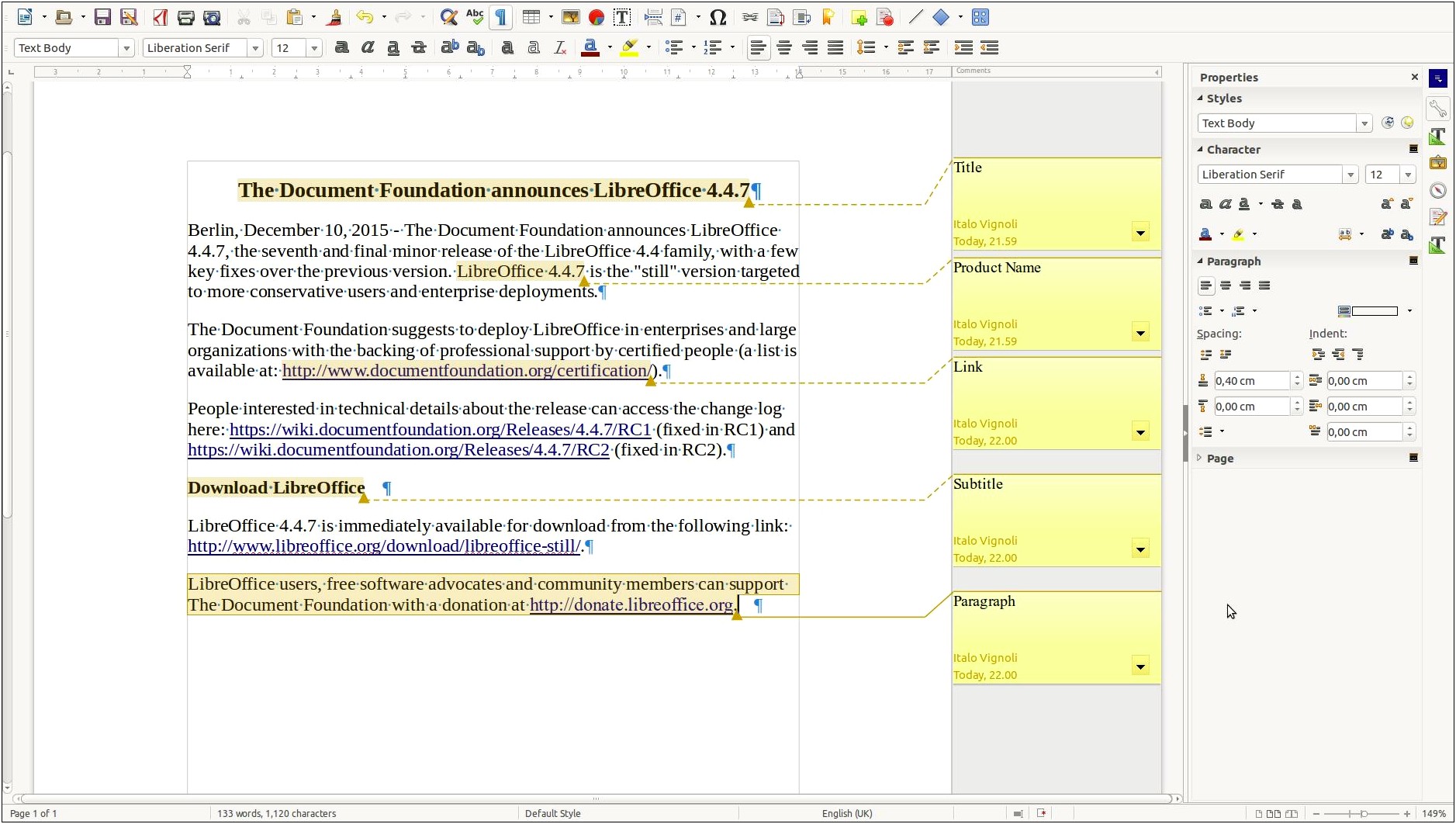The image size is (1456, 824).
Task: Open toolbar Liberation Serif font dropdown
Action: (255, 48)
